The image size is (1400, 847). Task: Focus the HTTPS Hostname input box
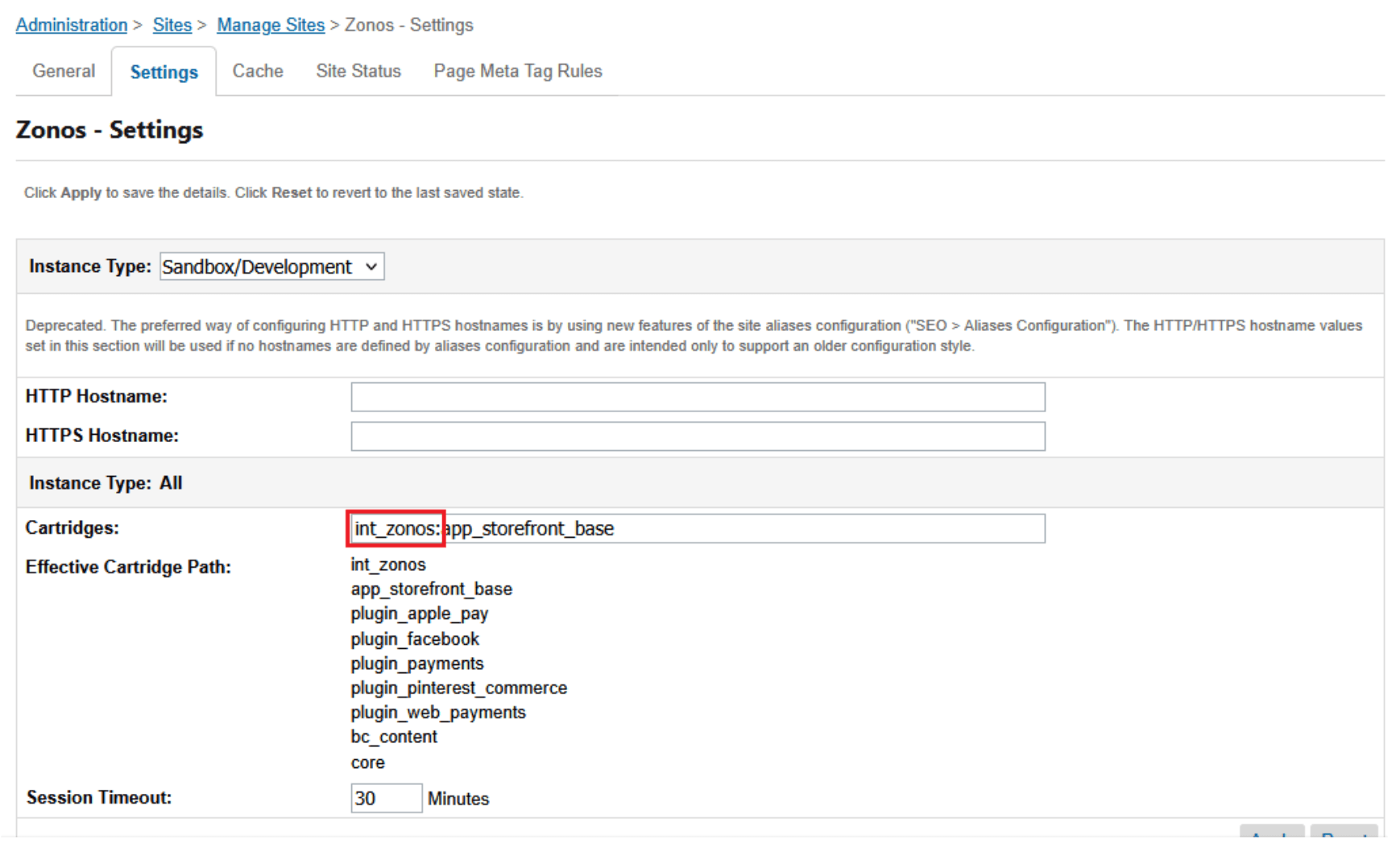point(698,436)
